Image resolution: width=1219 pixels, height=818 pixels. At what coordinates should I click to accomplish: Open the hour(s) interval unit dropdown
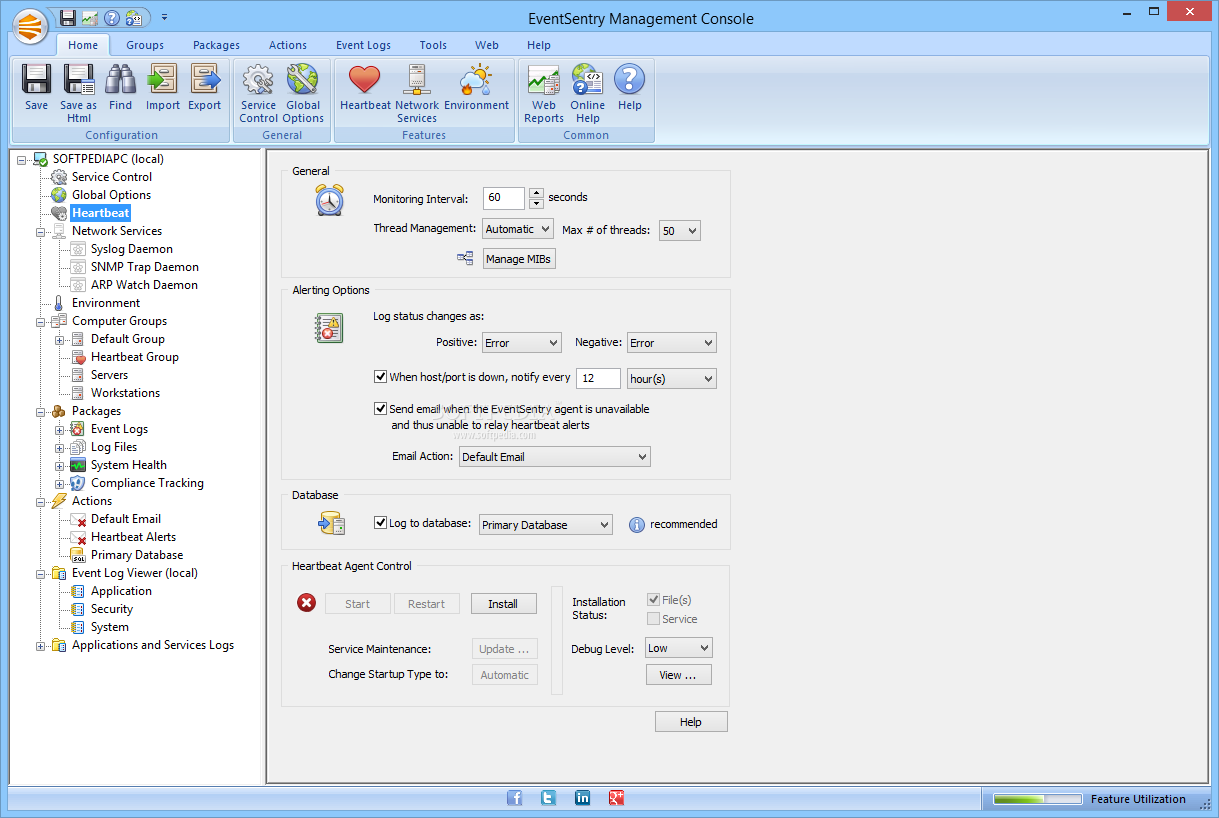[672, 379]
